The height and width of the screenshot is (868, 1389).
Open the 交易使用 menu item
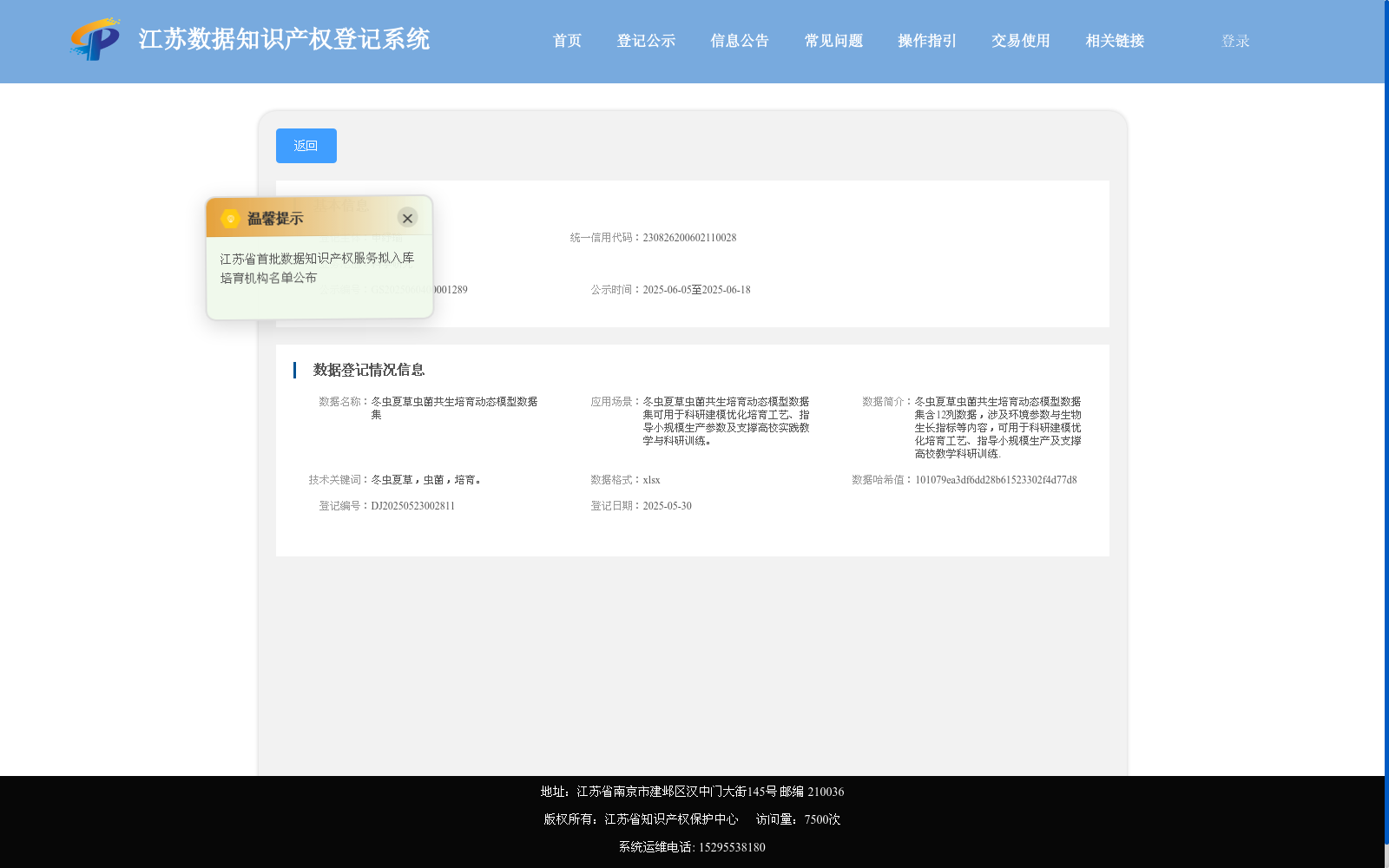tap(1021, 41)
